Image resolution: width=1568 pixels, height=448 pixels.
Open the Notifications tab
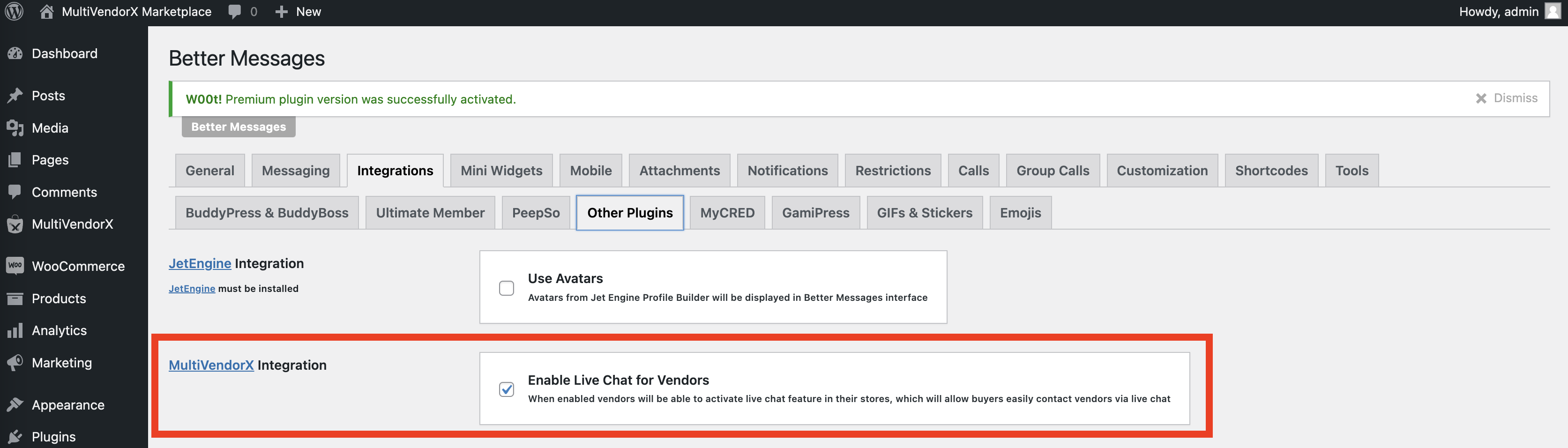click(x=788, y=171)
